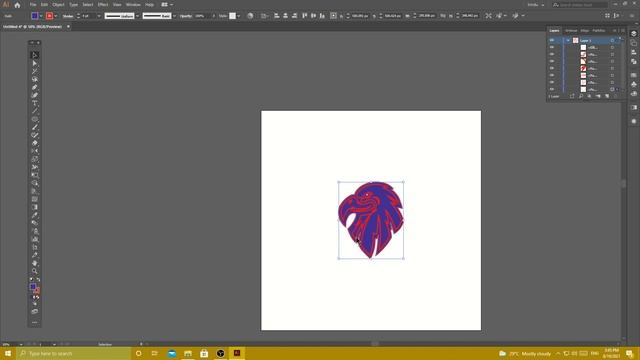Open the File menu
The width and height of the screenshot is (640, 360).
tap(33, 4)
